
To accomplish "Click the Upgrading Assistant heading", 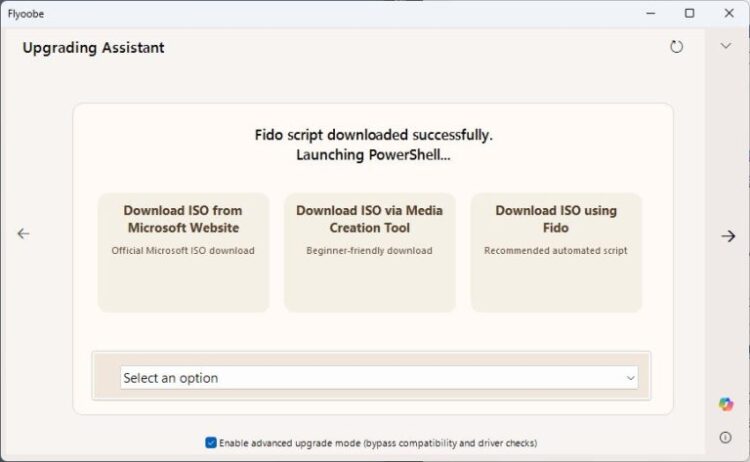I will tap(93, 48).
